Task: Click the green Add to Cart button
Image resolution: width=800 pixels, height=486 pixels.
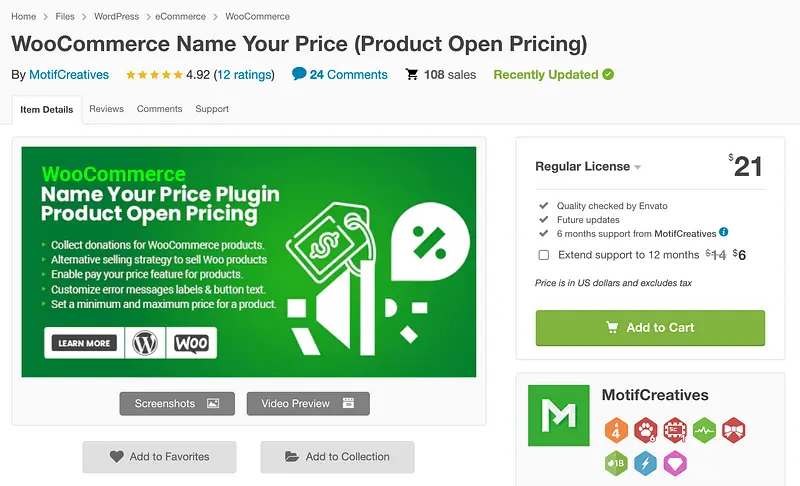Action: [x=650, y=328]
